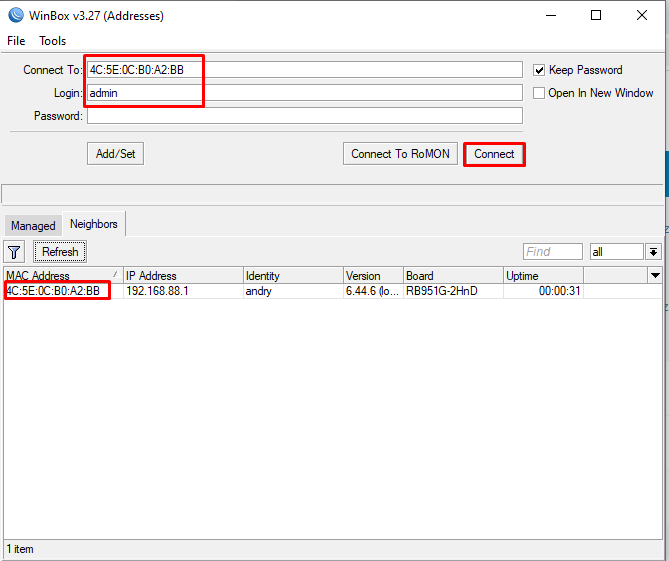
Task: Click into the Password field
Action: (304, 116)
